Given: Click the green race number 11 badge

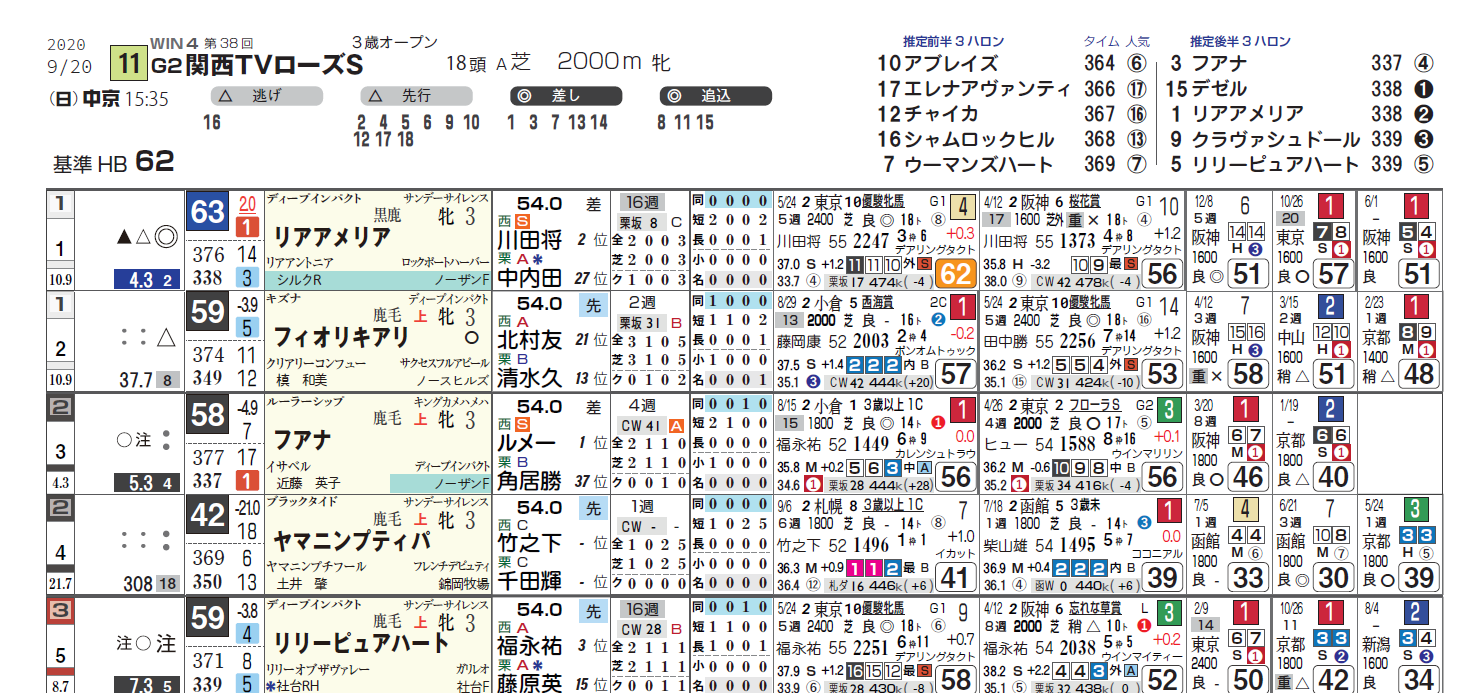Looking at the screenshot, I should pyautogui.click(x=127, y=63).
